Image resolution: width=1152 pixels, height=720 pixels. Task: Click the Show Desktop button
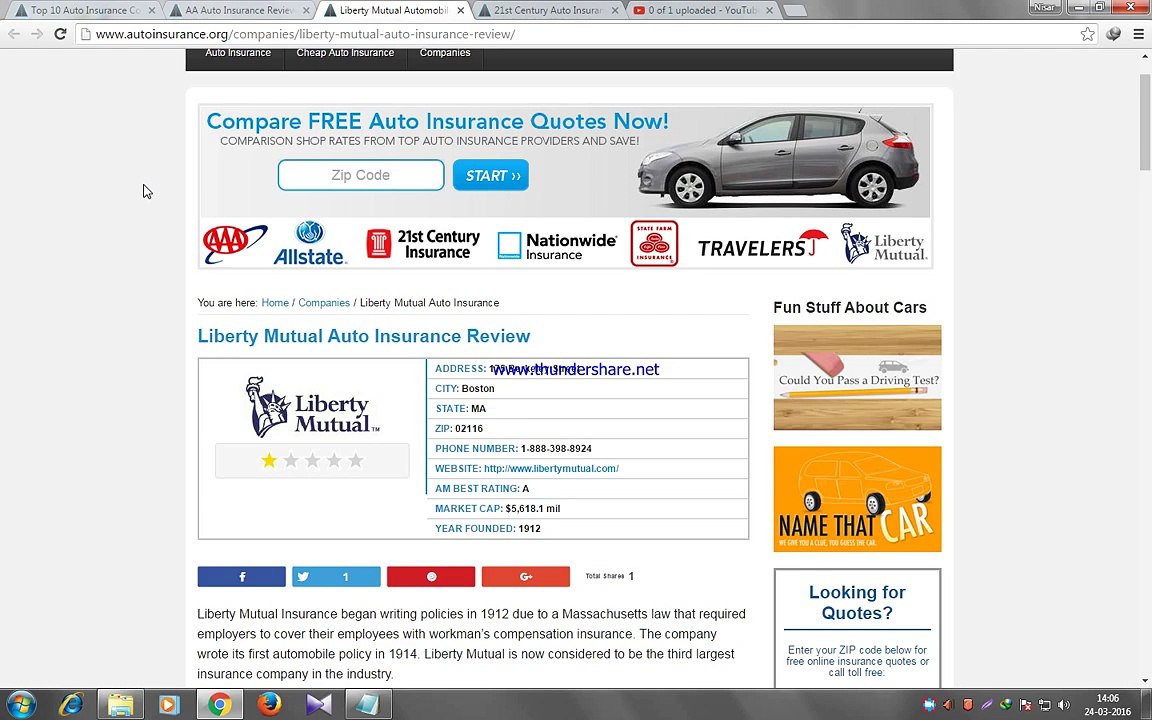(1147, 705)
